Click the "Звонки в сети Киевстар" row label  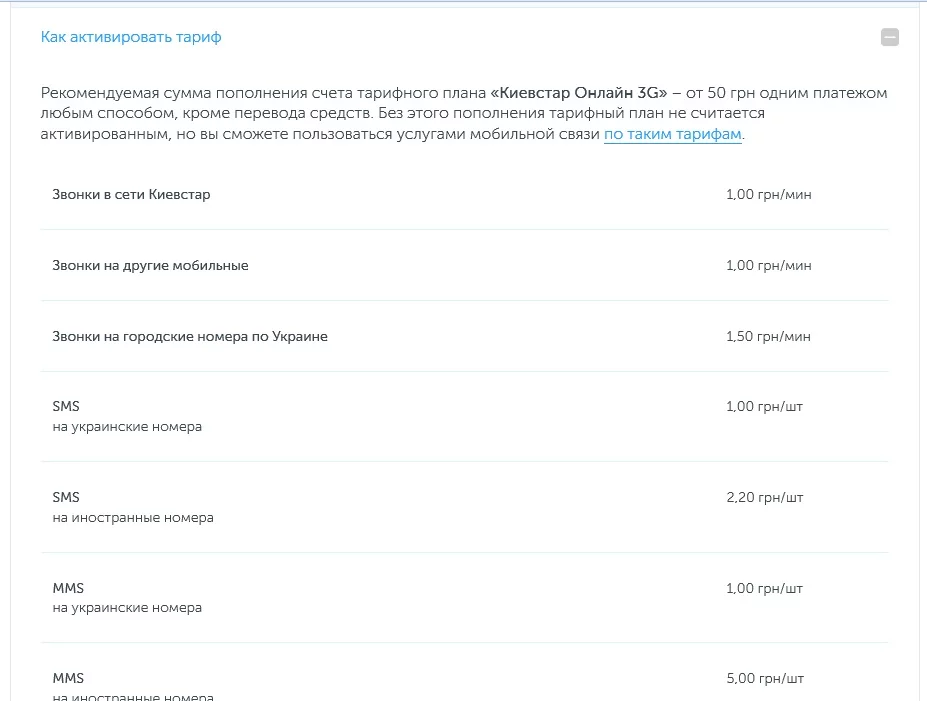coord(131,194)
